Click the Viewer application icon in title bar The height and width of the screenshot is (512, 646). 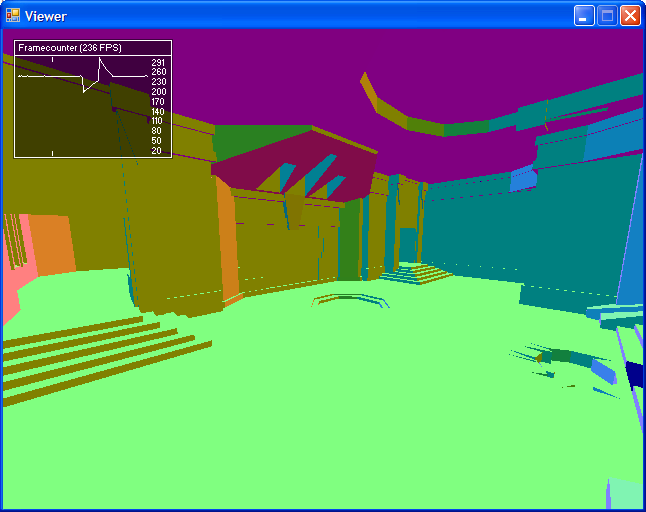[x=13, y=16]
